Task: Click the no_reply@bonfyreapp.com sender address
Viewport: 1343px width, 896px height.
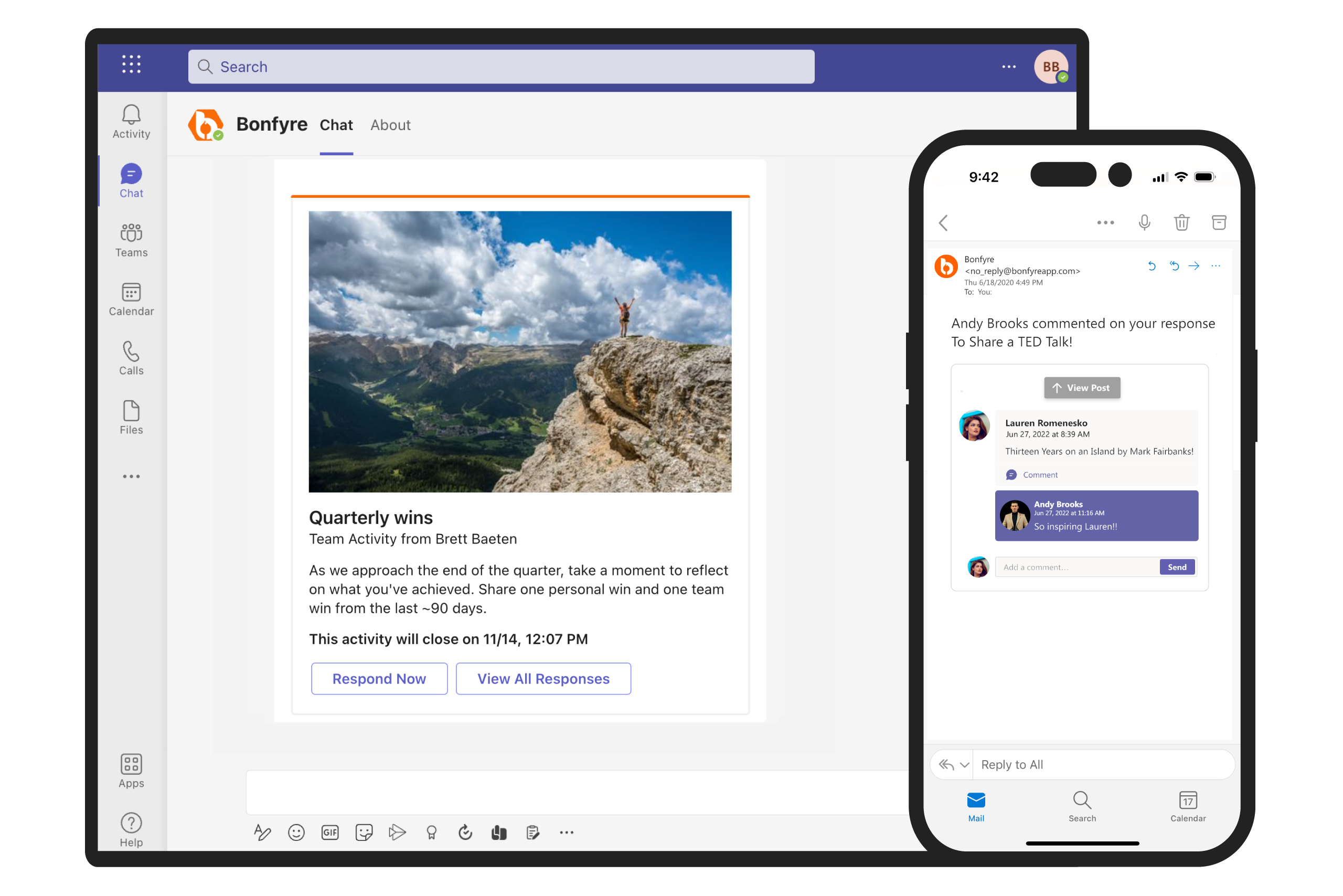Action: tap(1022, 271)
